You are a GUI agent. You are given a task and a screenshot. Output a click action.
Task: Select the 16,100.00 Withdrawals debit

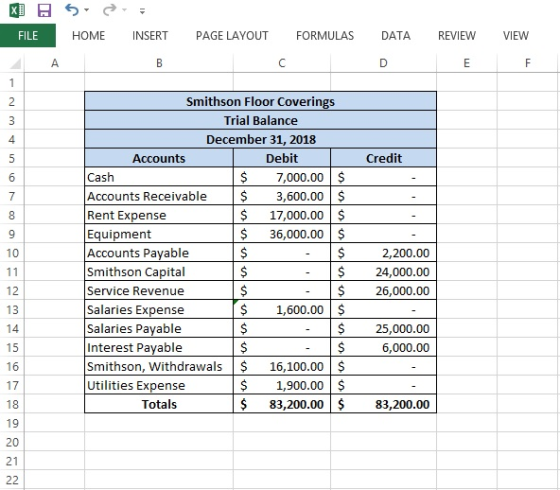click(282, 366)
